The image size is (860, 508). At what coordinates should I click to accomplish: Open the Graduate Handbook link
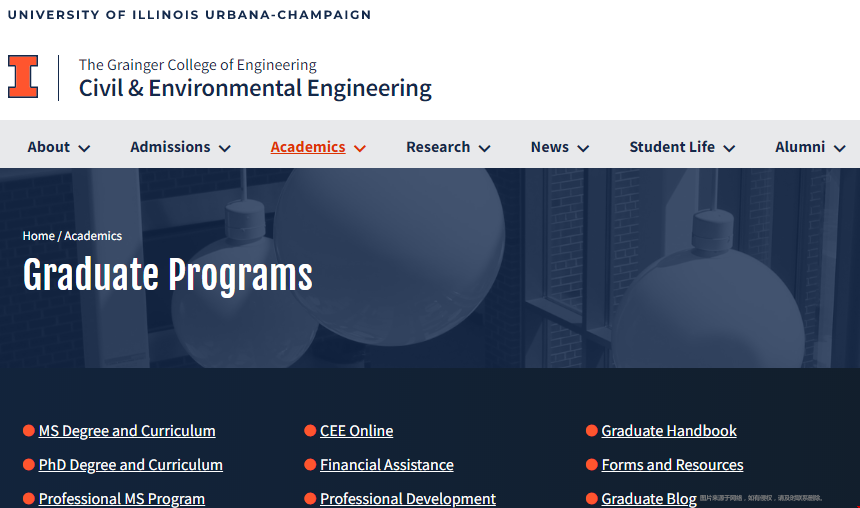pyautogui.click(x=669, y=431)
